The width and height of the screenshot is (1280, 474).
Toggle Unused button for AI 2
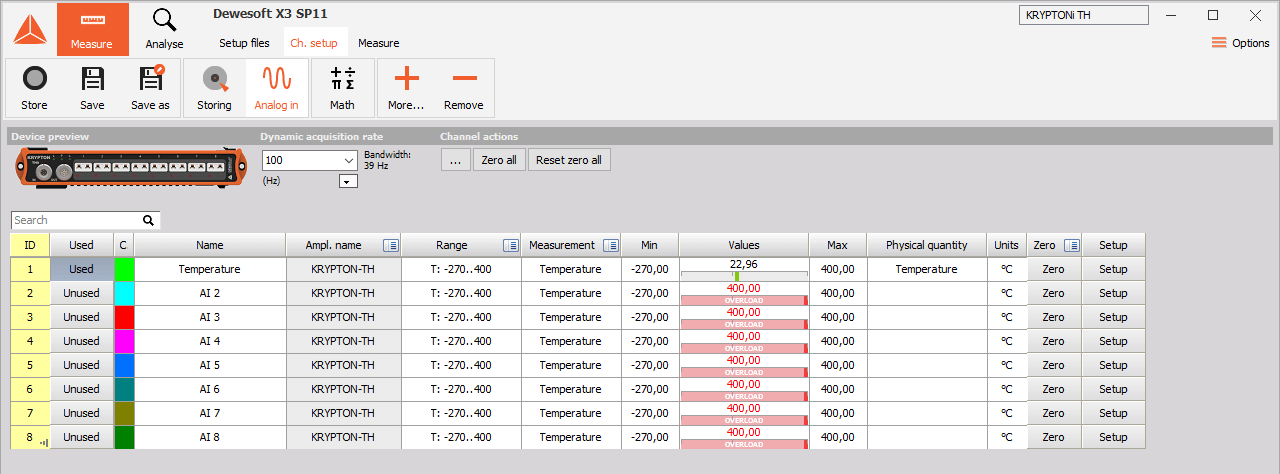(x=81, y=293)
